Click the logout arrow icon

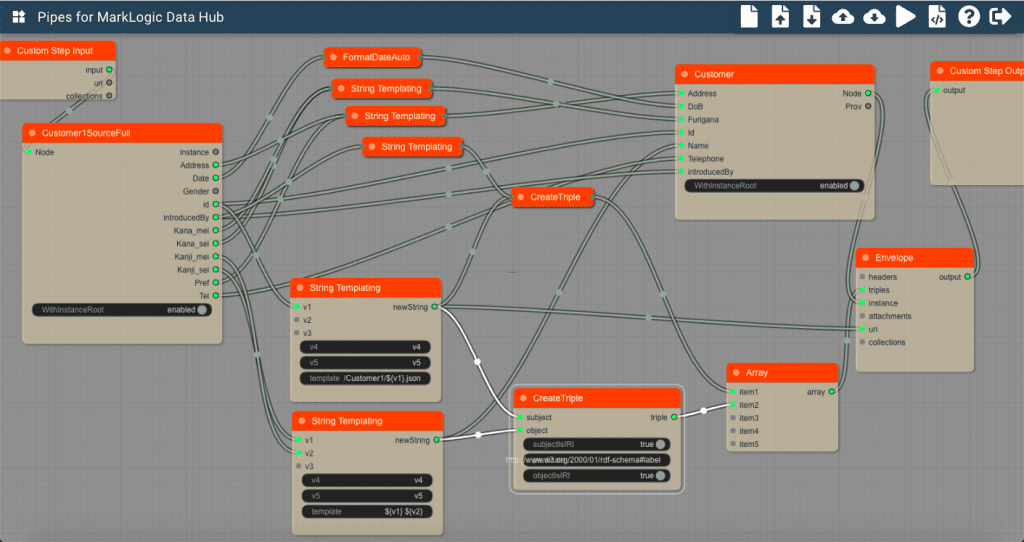tap(999, 17)
